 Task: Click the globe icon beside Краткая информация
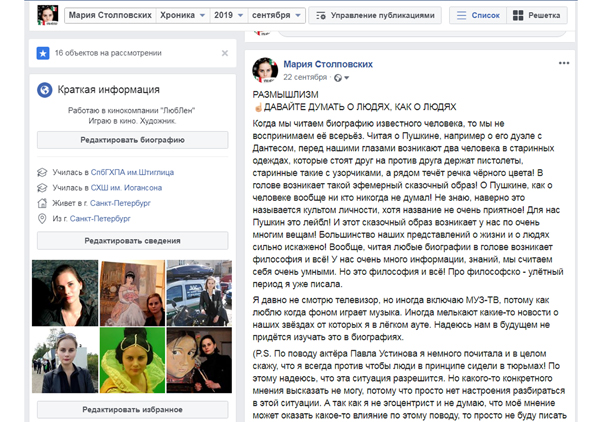[44, 90]
